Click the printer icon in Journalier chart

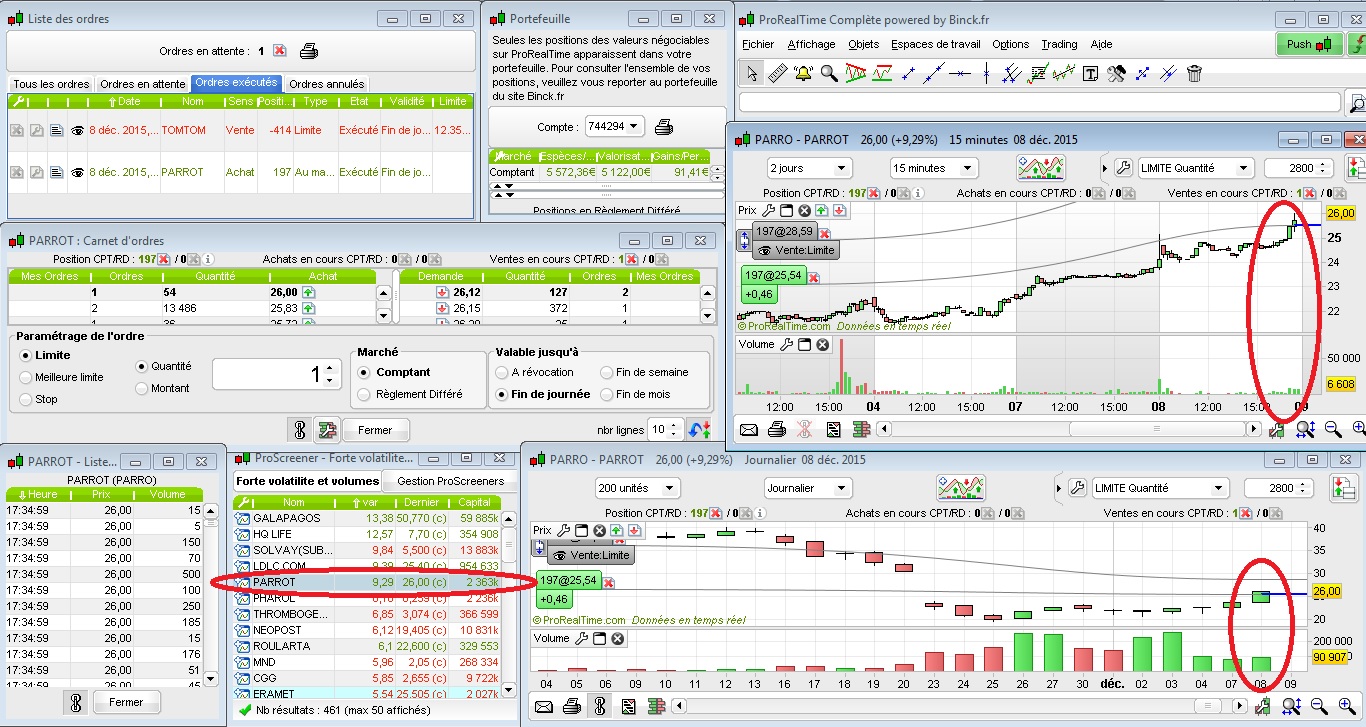point(572,706)
